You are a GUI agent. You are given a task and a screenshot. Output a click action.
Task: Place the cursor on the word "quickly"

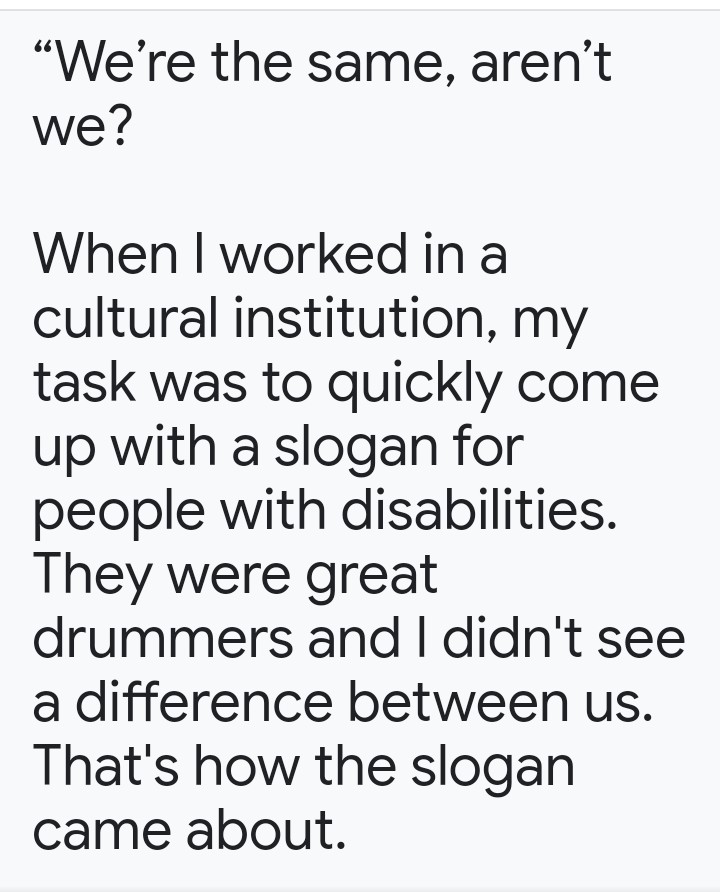click(x=413, y=385)
